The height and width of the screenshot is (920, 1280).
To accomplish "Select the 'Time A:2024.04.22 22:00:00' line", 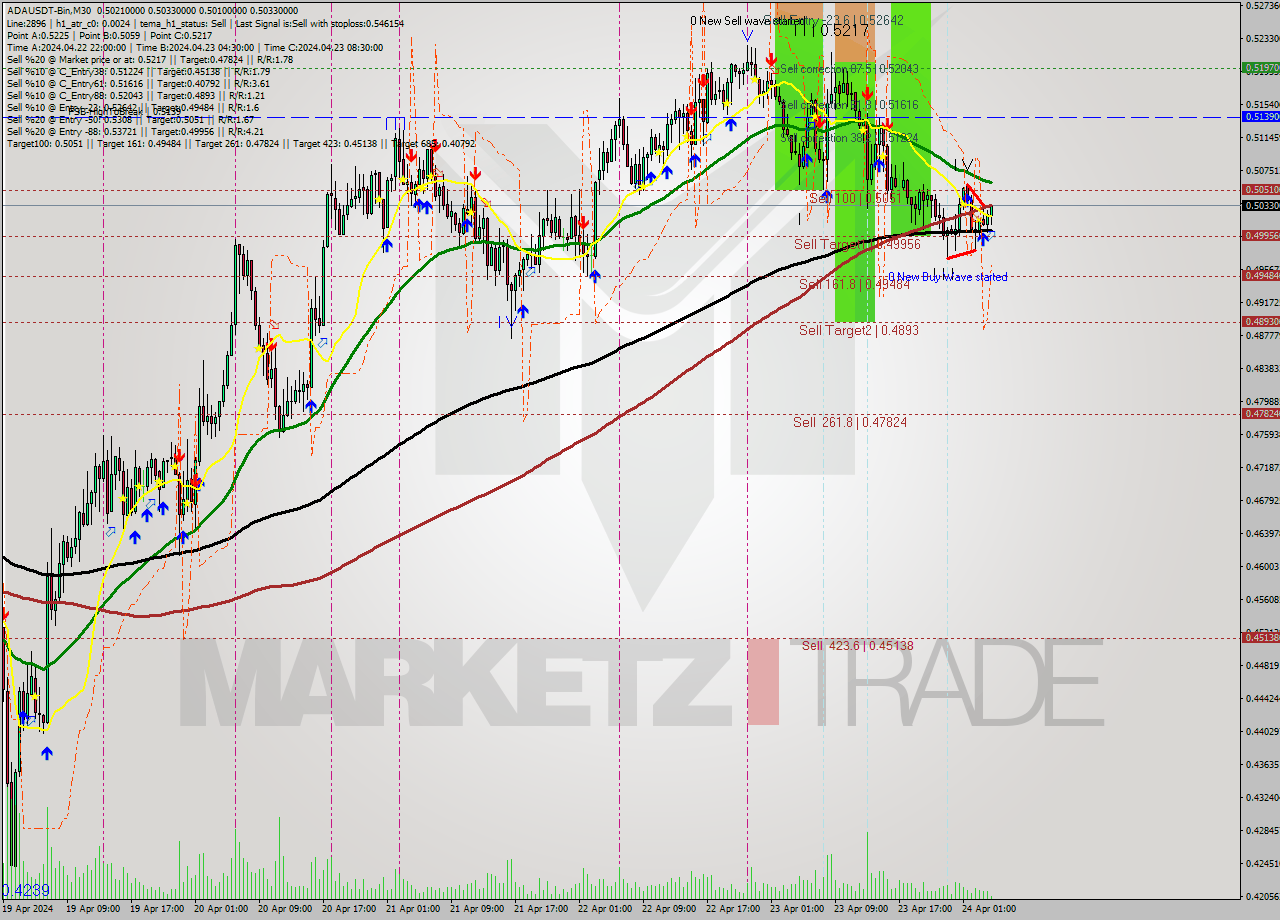I will 66,47.
